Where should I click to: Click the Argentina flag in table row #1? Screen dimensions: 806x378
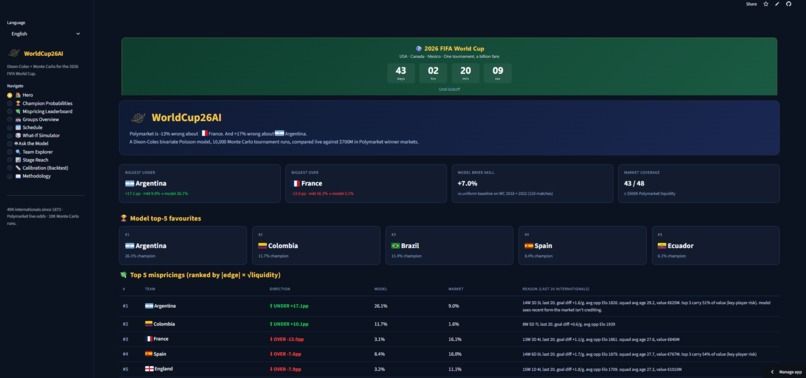tap(149, 306)
